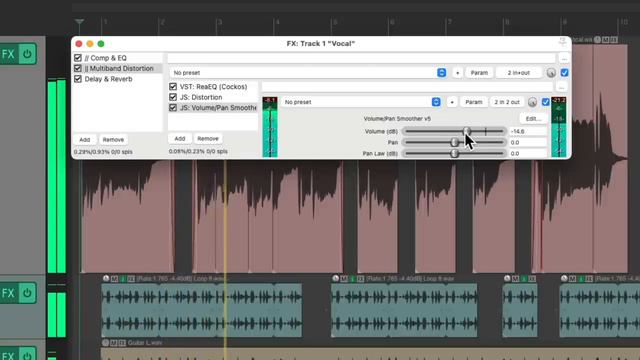640x360 pixels.
Task: Click the Pan slider handle
Action: point(454,142)
